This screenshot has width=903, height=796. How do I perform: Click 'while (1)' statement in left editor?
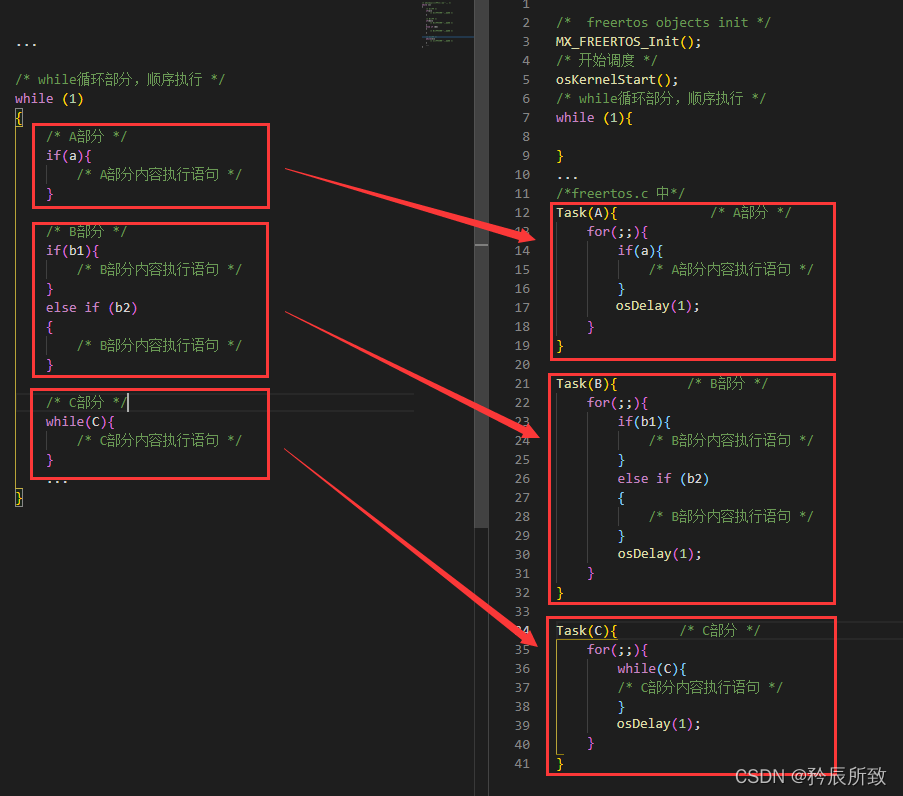coord(49,98)
